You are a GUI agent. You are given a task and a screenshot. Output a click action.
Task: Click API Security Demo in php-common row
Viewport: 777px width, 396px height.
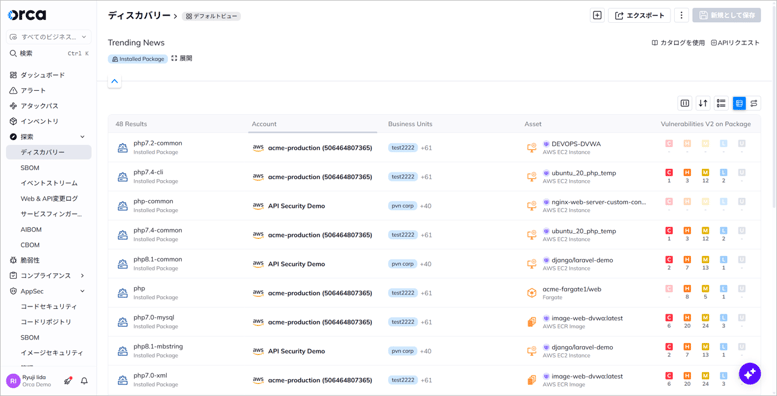coord(296,206)
